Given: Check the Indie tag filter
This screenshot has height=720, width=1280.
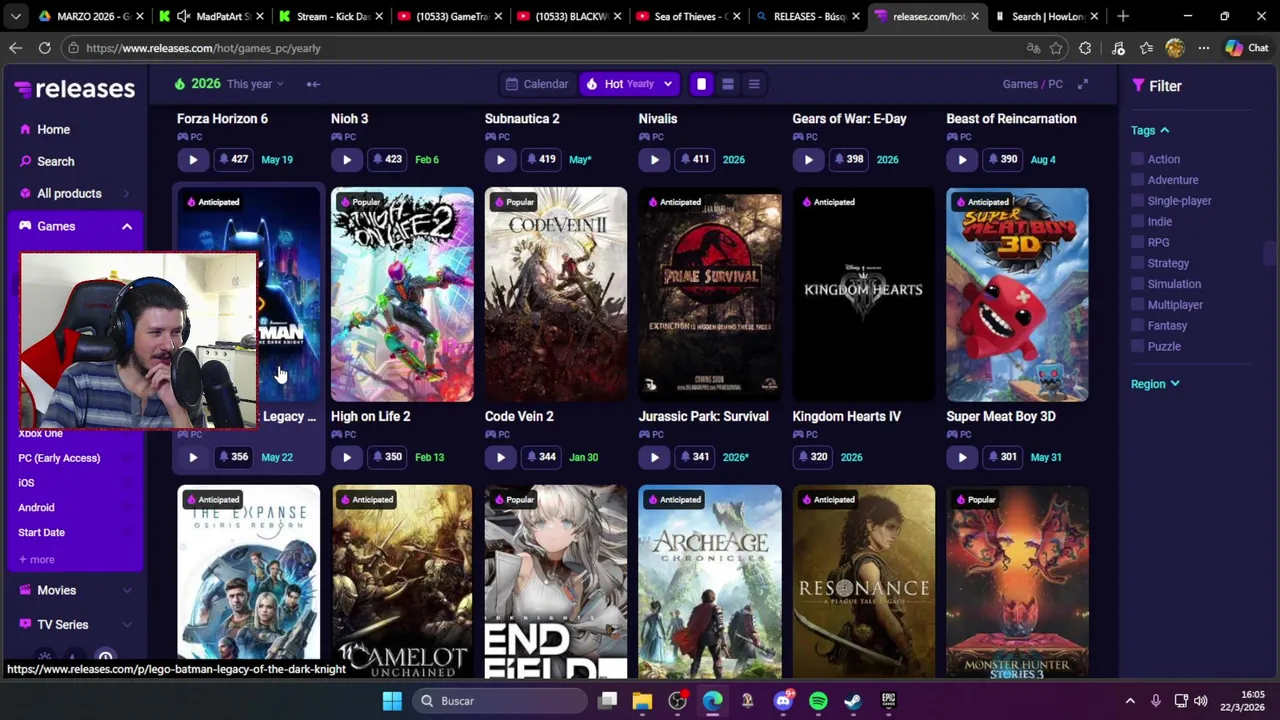Looking at the screenshot, I should (x=1137, y=222).
